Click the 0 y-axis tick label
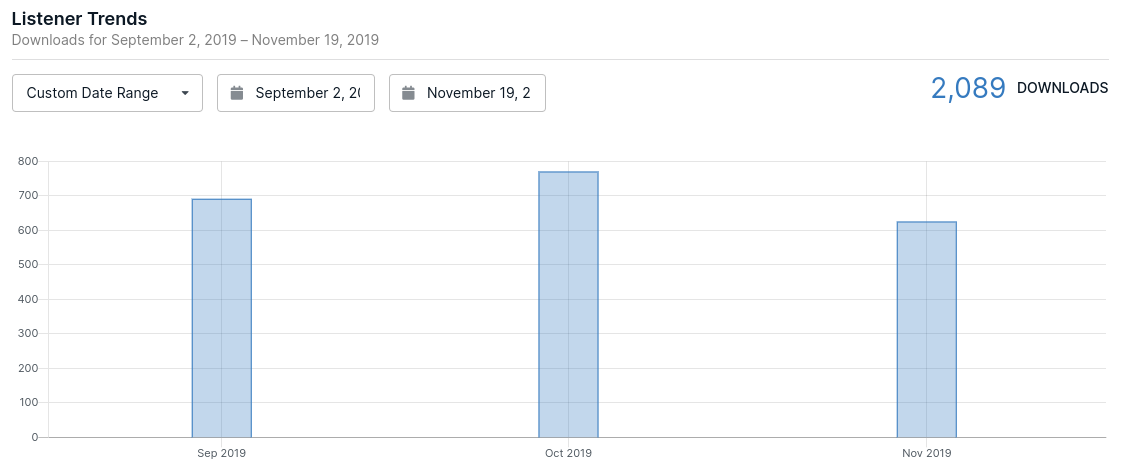The image size is (1121, 471). click(34, 437)
